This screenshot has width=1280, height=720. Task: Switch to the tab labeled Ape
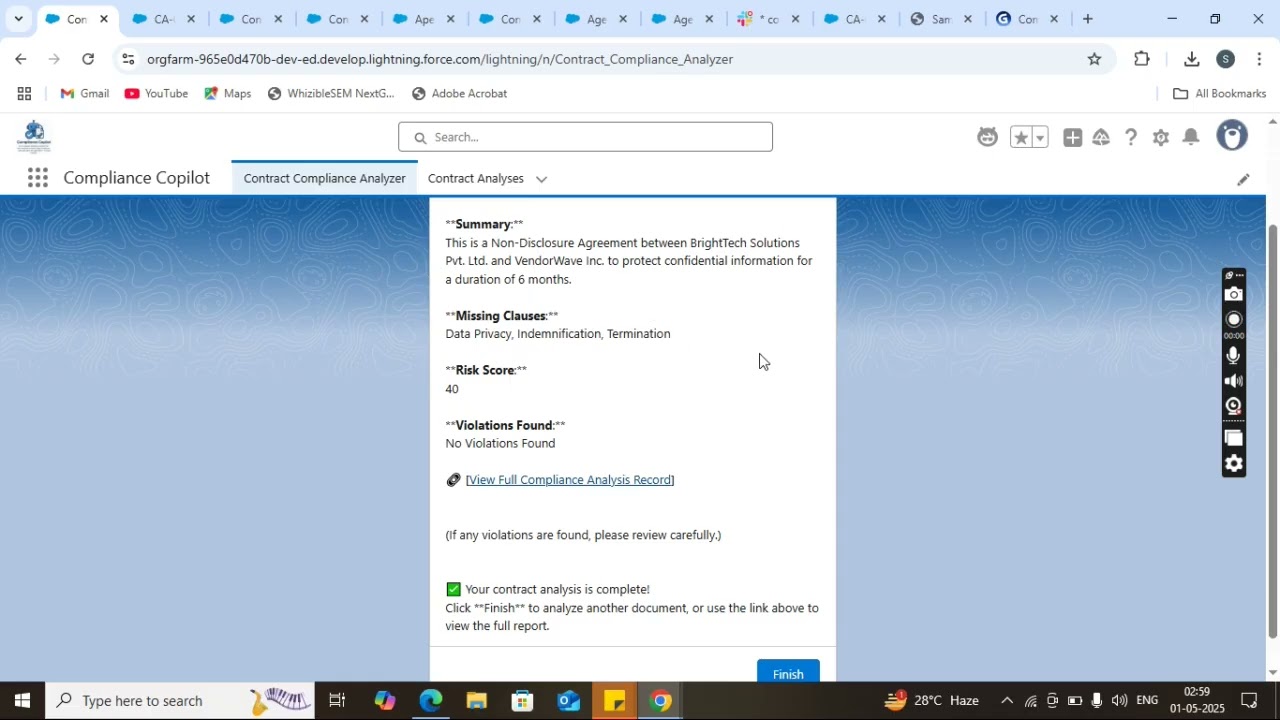tap(425, 19)
